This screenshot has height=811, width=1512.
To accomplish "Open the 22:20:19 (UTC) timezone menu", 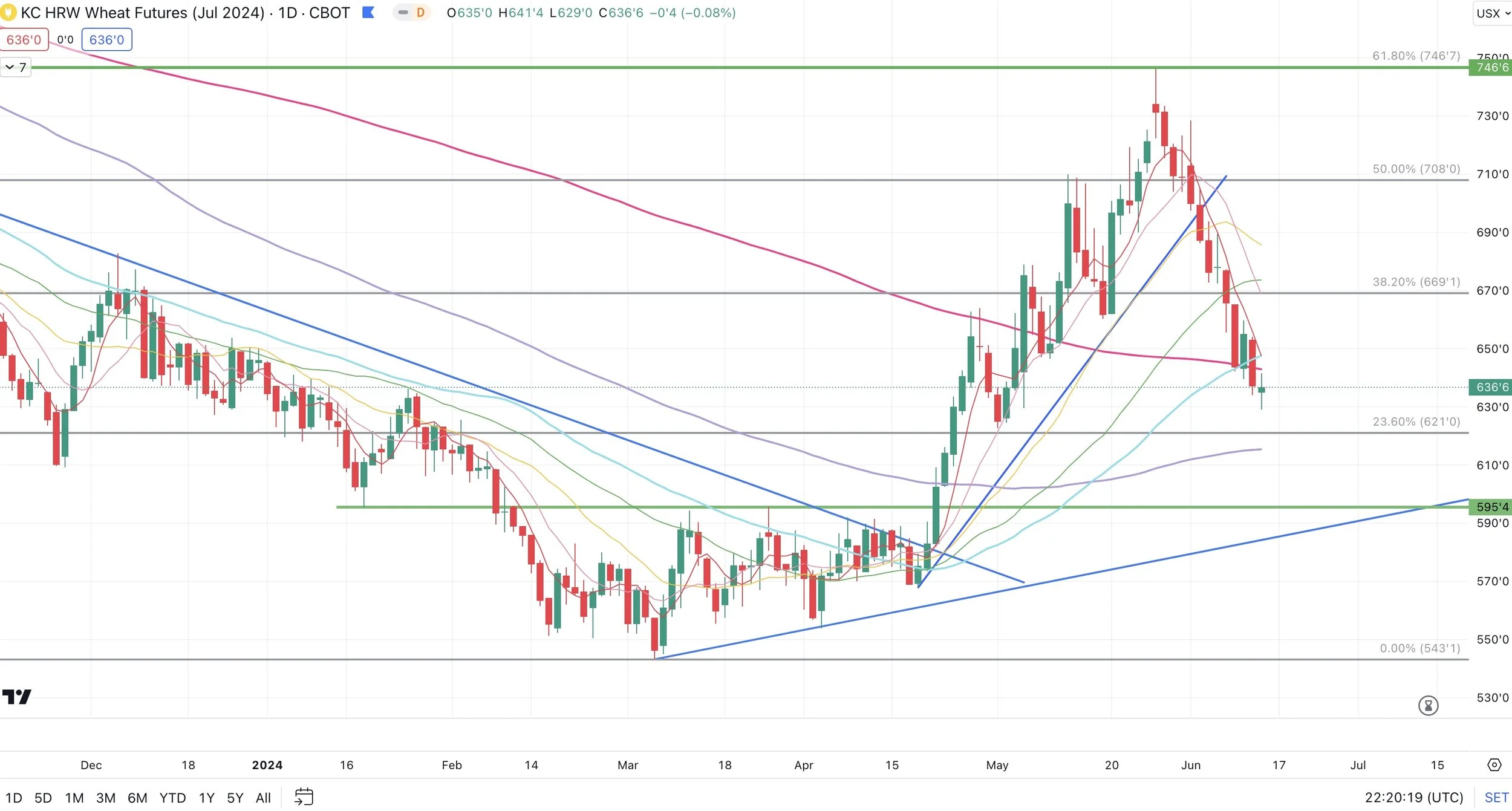I will 1413,797.
